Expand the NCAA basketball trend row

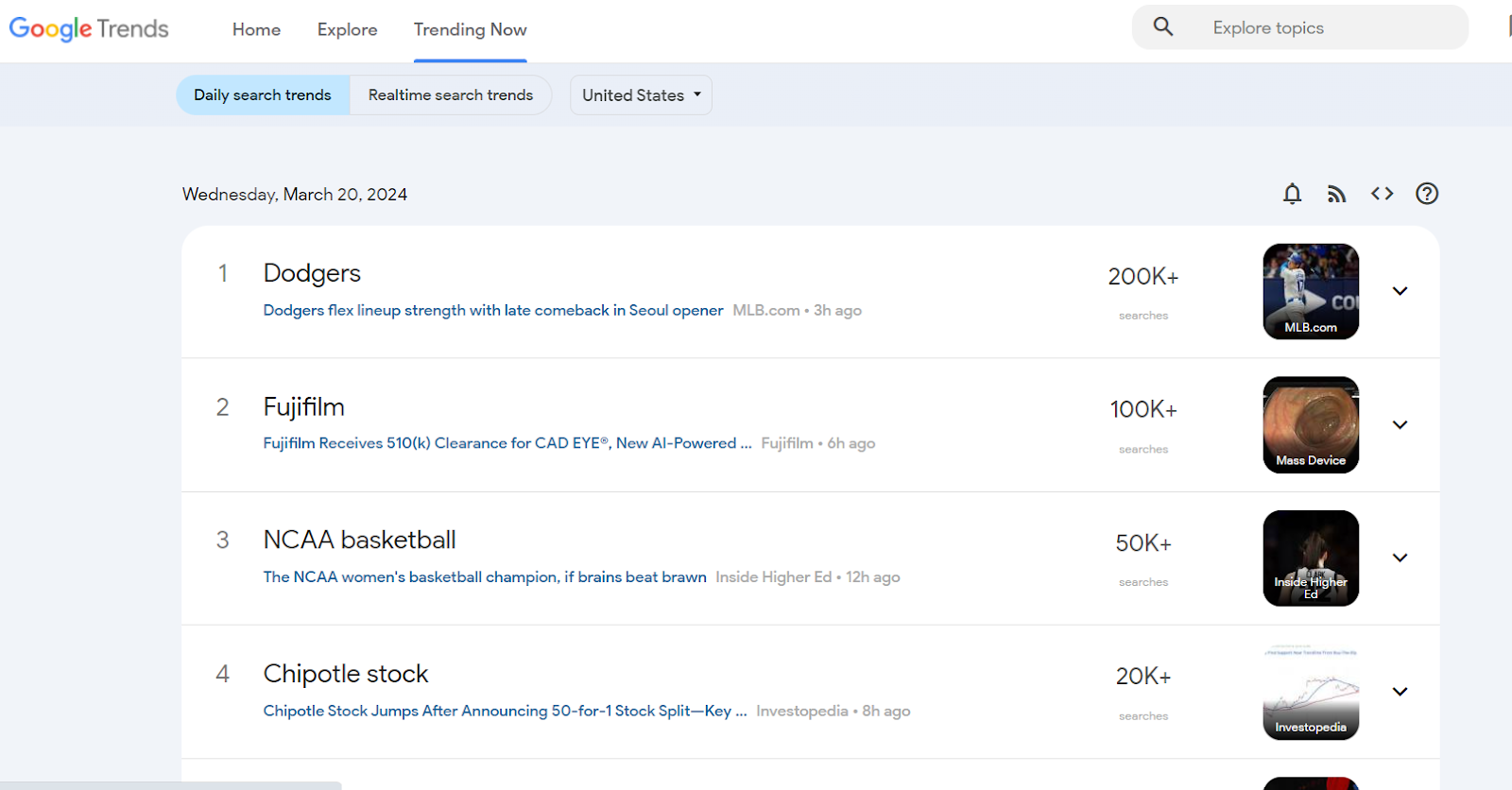(1400, 558)
